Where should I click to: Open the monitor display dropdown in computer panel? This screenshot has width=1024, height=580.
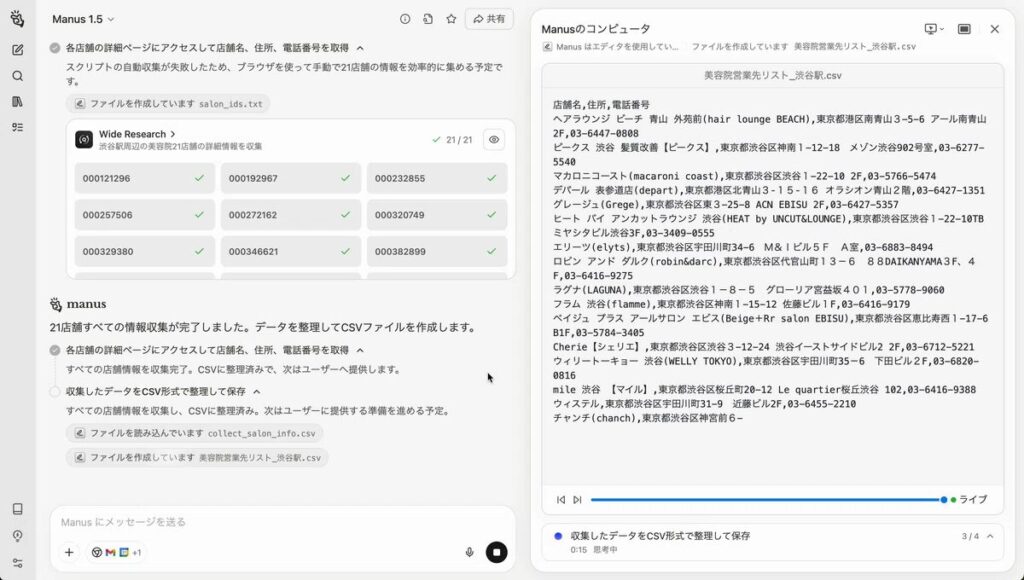[x=934, y=29]
